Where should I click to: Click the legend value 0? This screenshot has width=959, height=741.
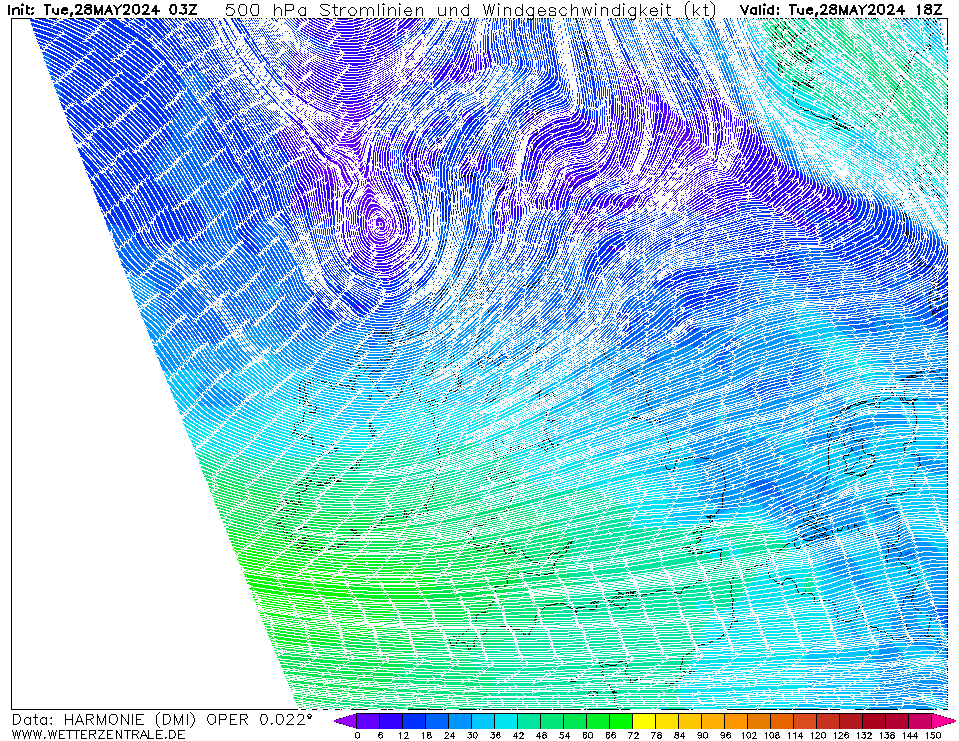point(357,735)
